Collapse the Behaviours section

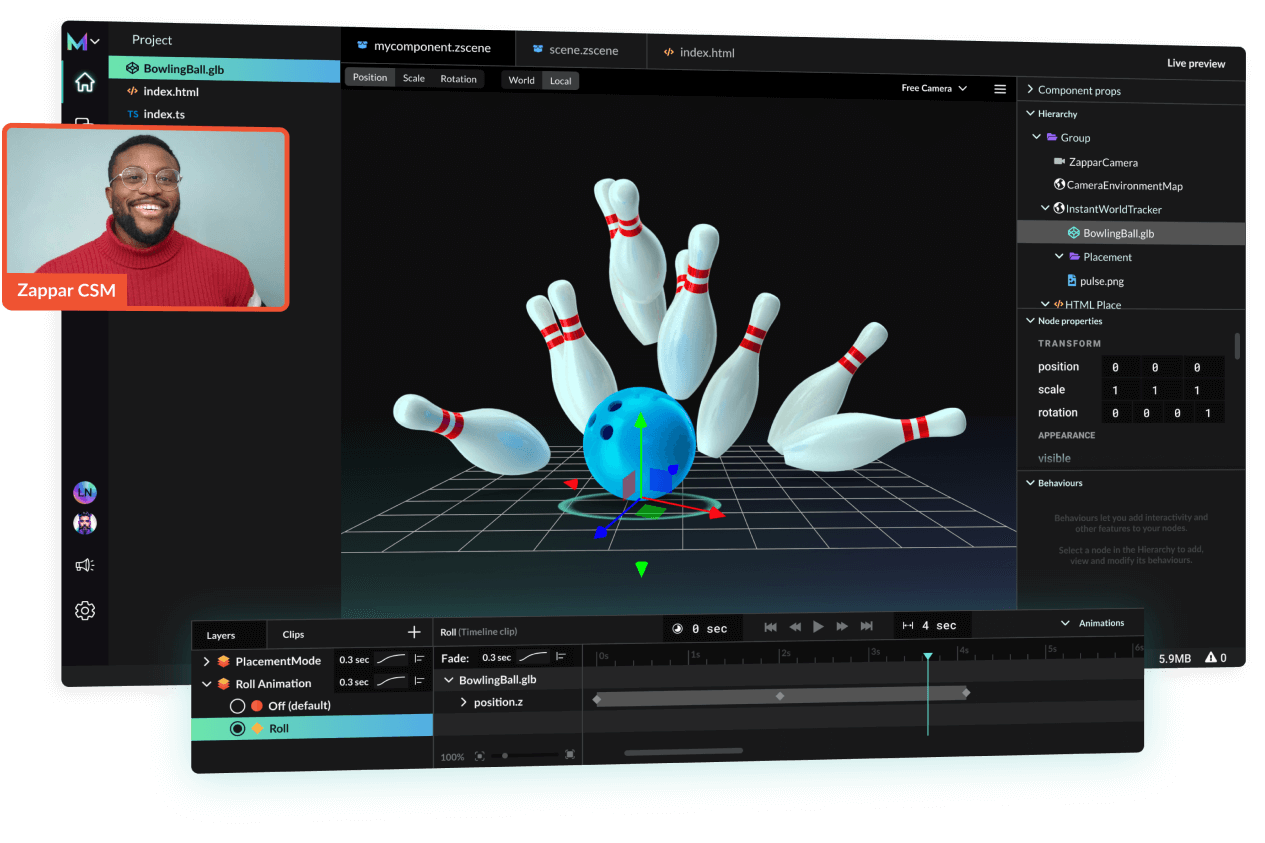tap(1030, 483)
